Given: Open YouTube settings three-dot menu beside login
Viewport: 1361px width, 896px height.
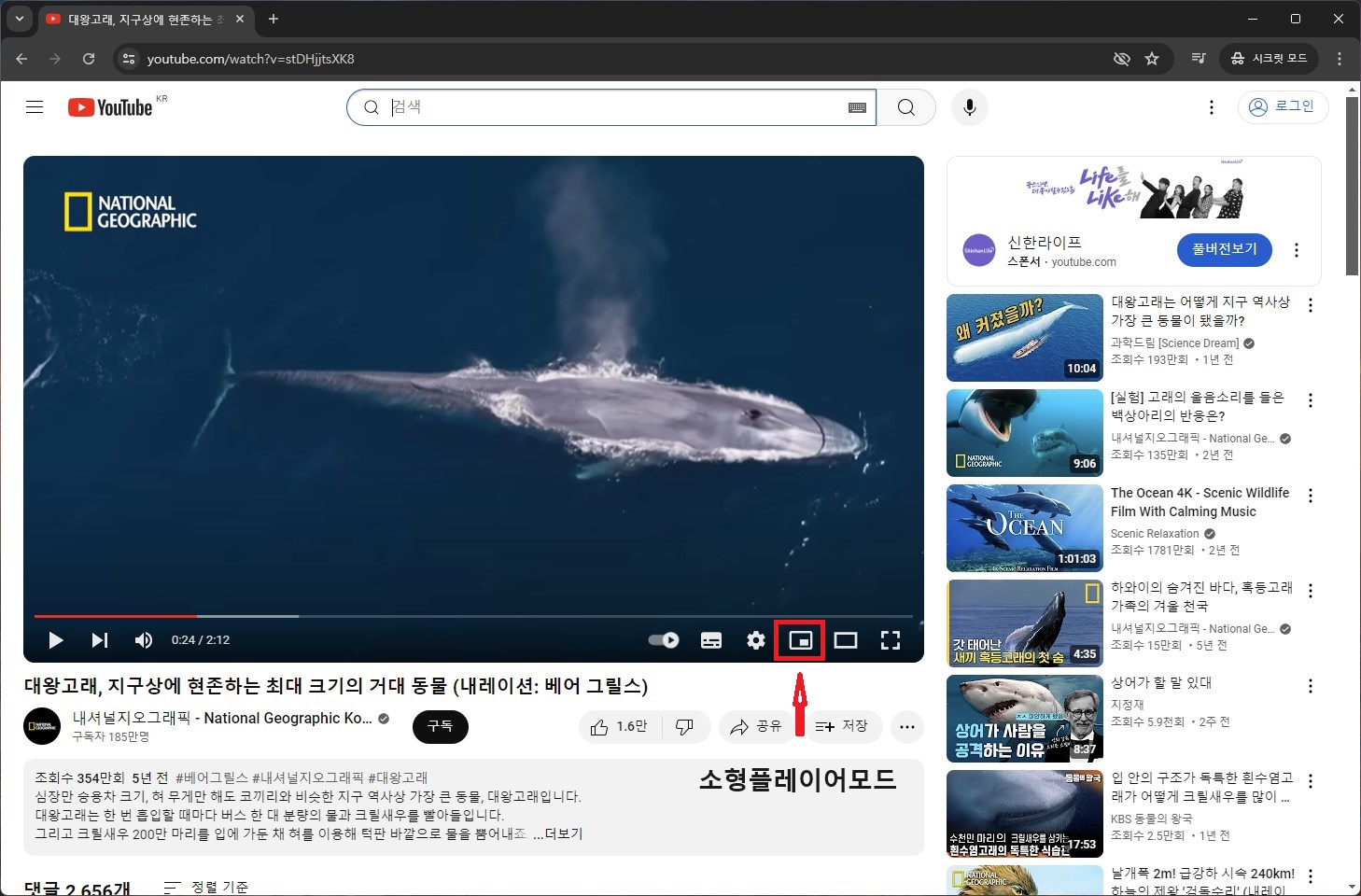Looking at the screenshot, I should pos(1212,107).
